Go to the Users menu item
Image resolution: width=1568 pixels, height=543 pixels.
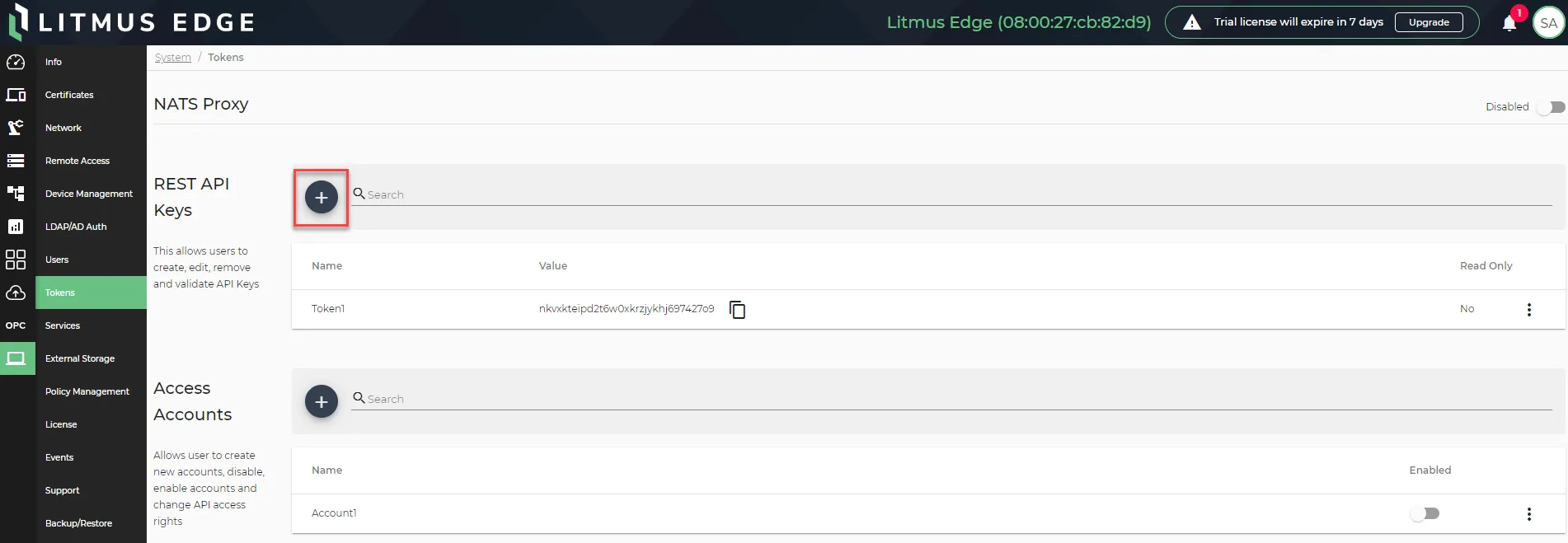click(91, 260)
